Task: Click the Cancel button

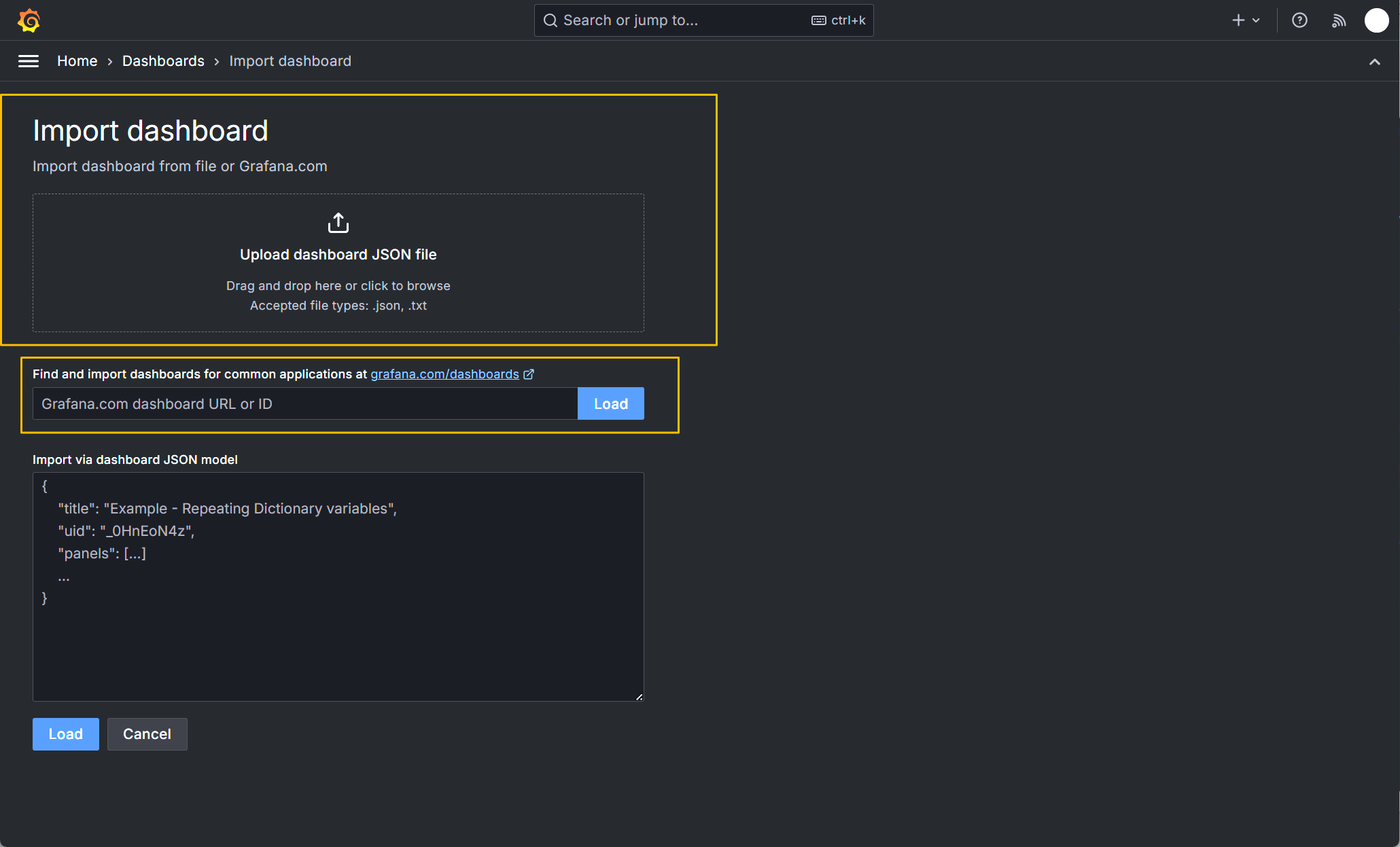Action: point(147,734)
